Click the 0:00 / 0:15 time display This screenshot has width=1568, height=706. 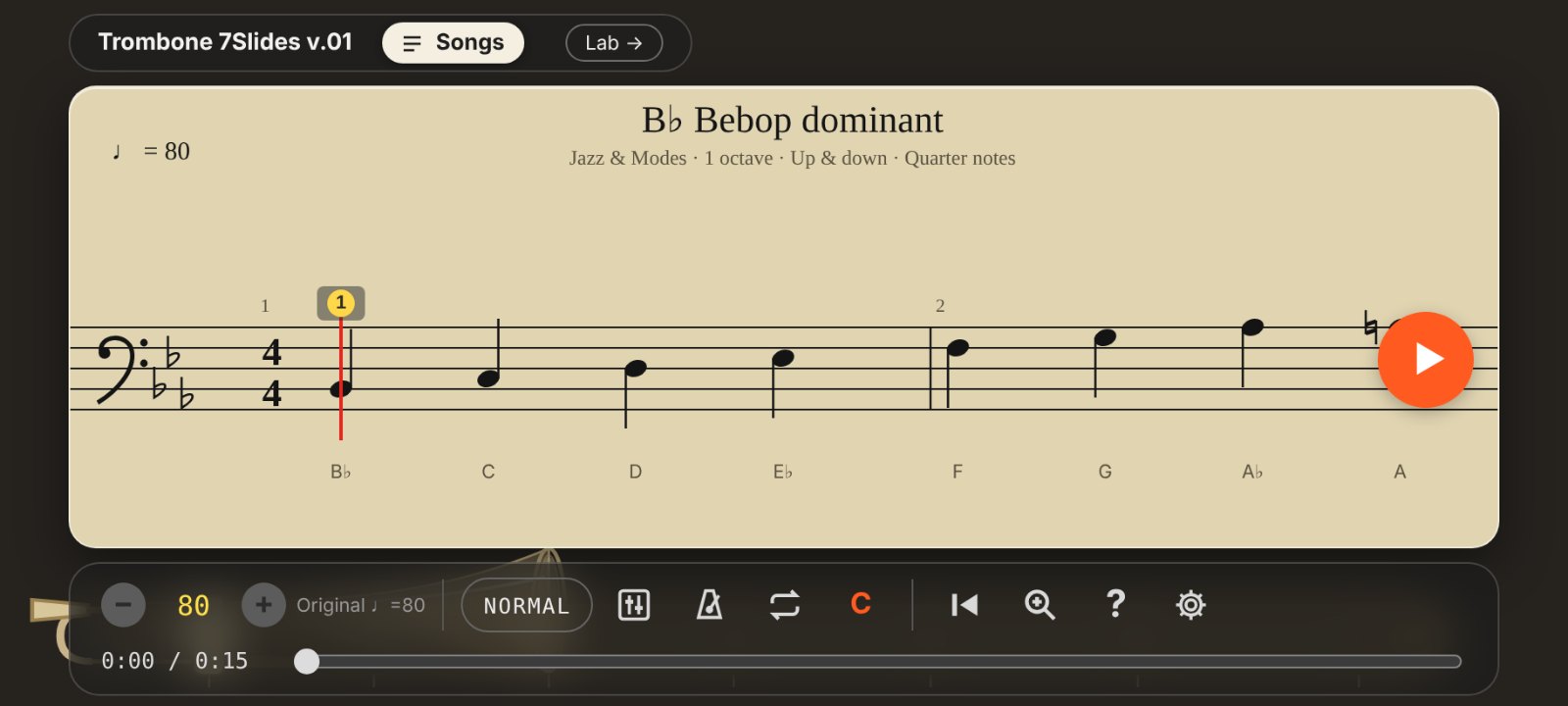point(174,661)
